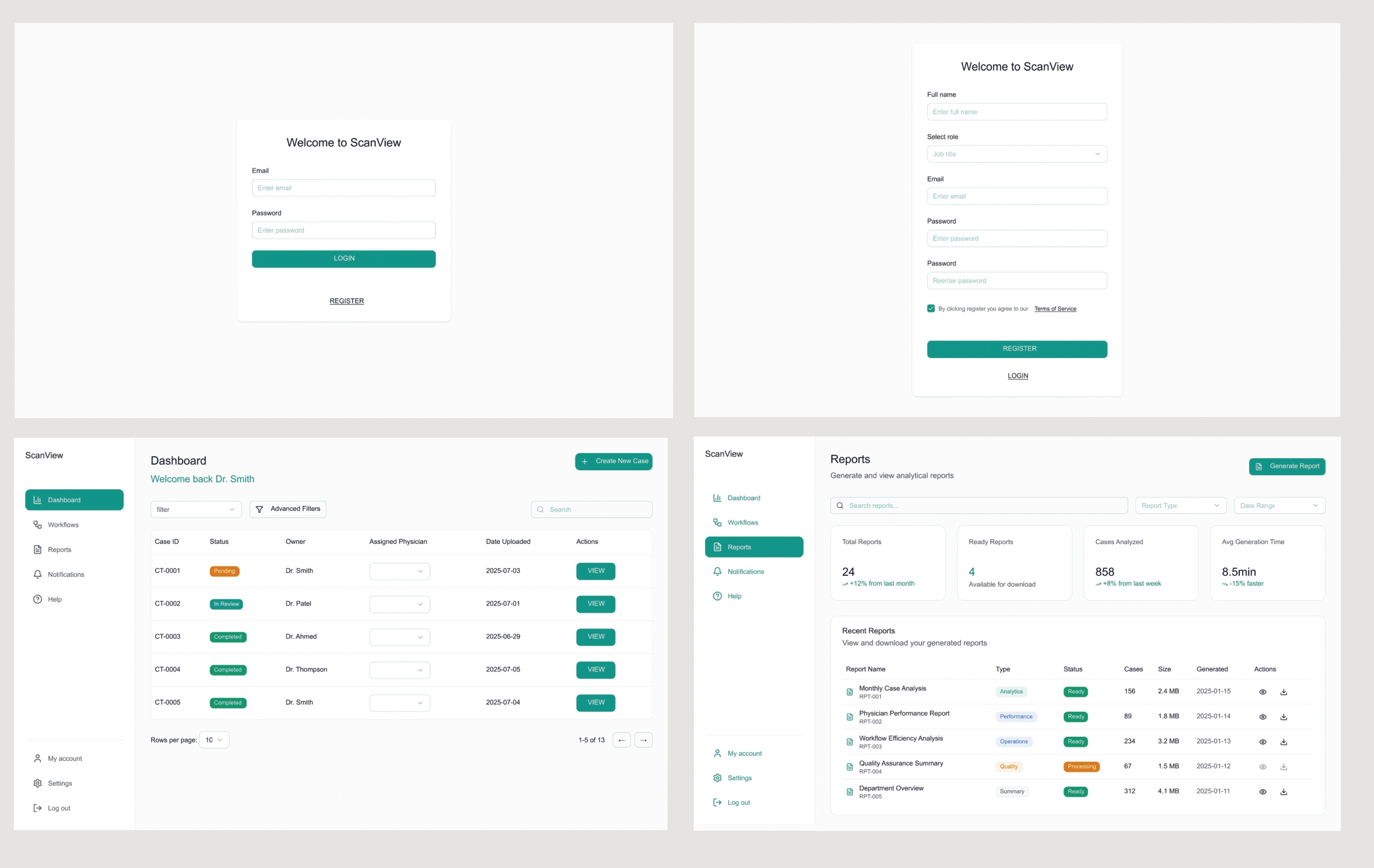
Task: Click the Log out icon in Dashboard sidebar
Action: click(x=38, y=808)
